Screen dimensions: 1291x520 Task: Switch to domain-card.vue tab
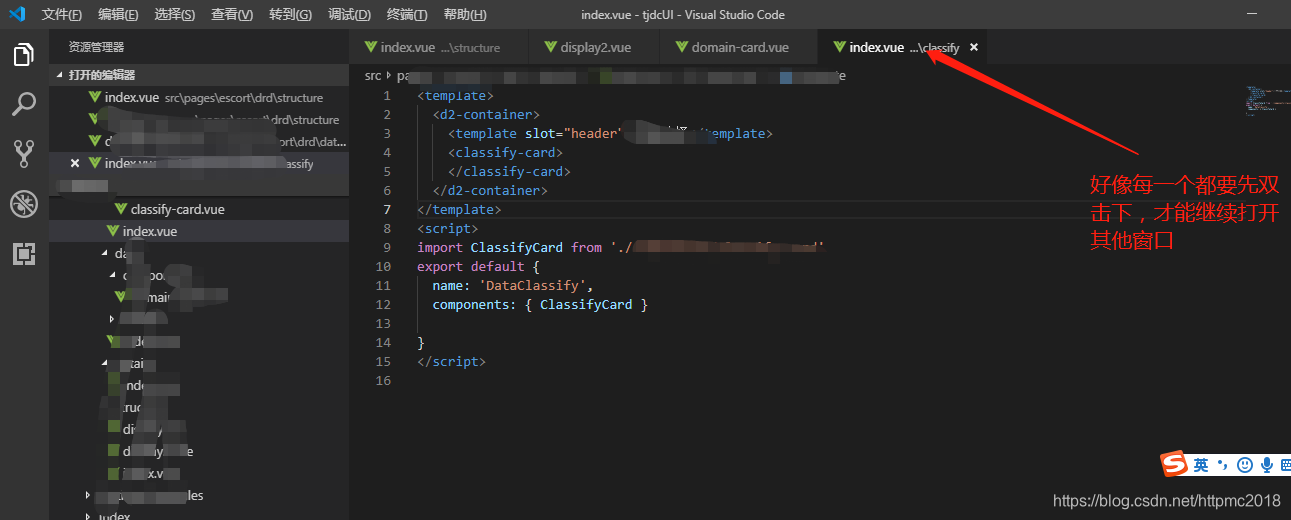pos(739,47)
